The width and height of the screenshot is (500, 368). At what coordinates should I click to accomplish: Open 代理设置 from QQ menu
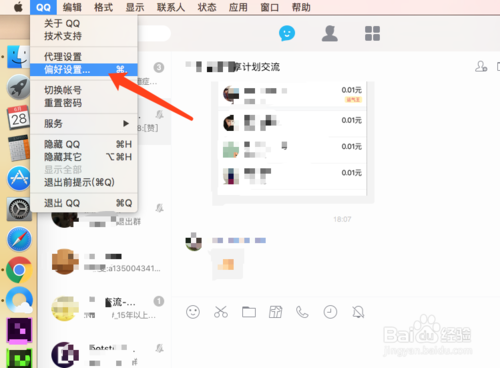pos(84,57)
